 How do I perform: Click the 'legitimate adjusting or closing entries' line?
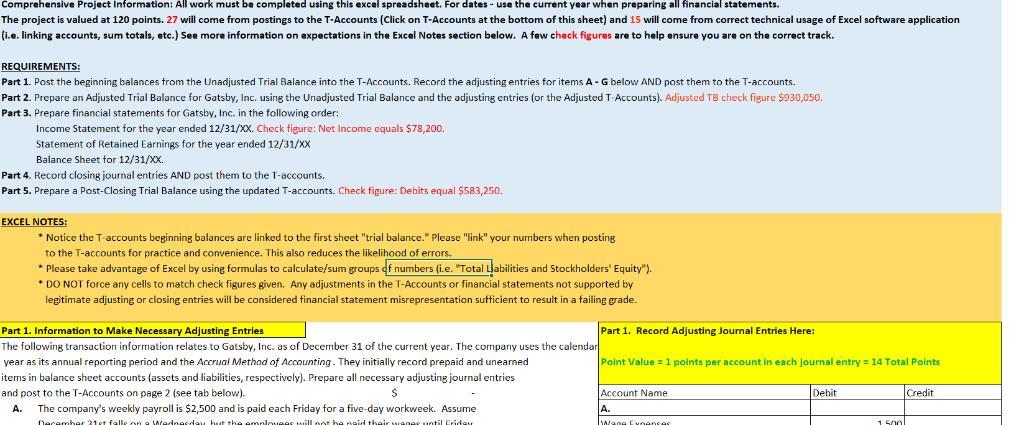[341, 300]
